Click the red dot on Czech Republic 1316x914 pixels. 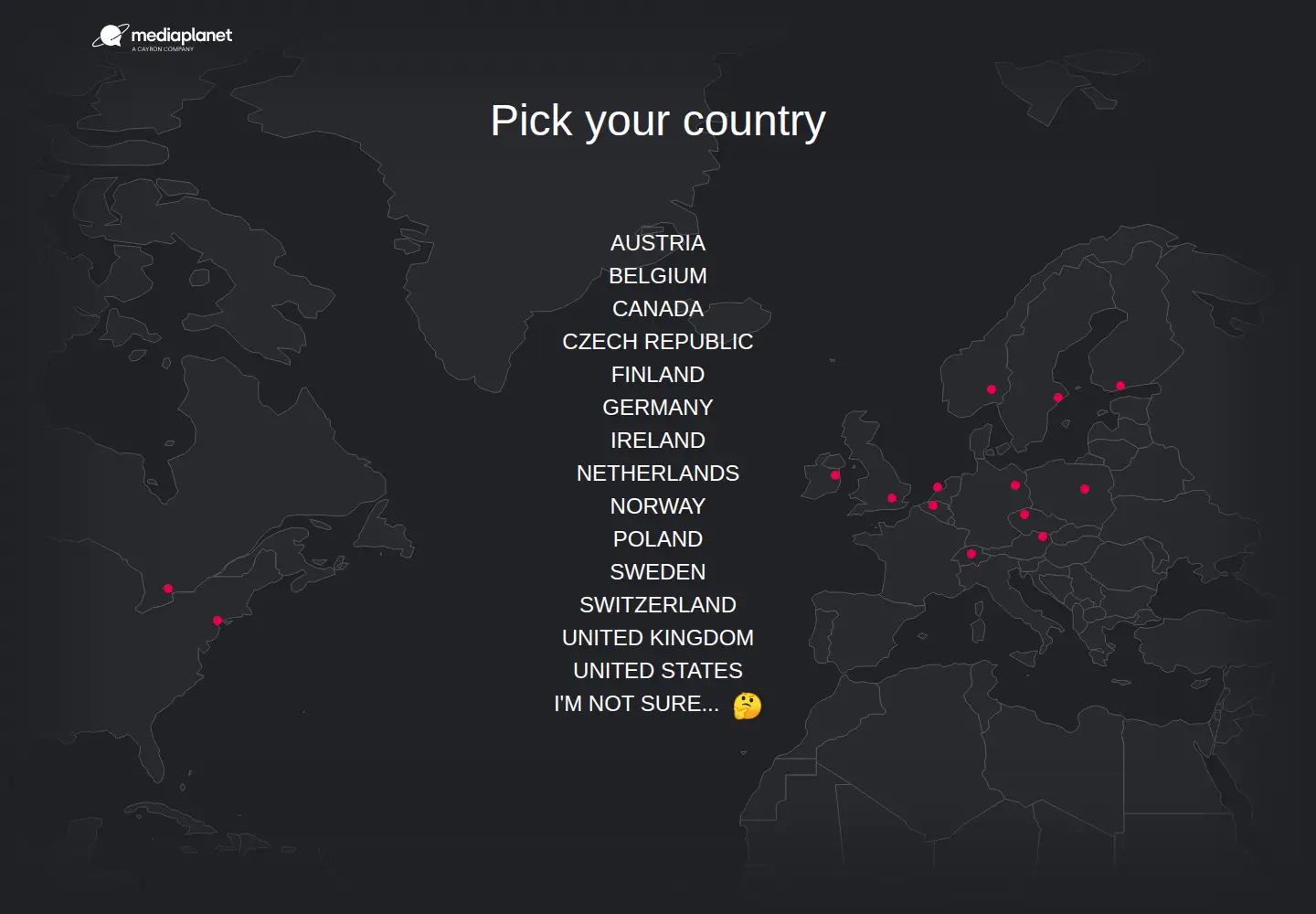click(x=1024, y=515)
